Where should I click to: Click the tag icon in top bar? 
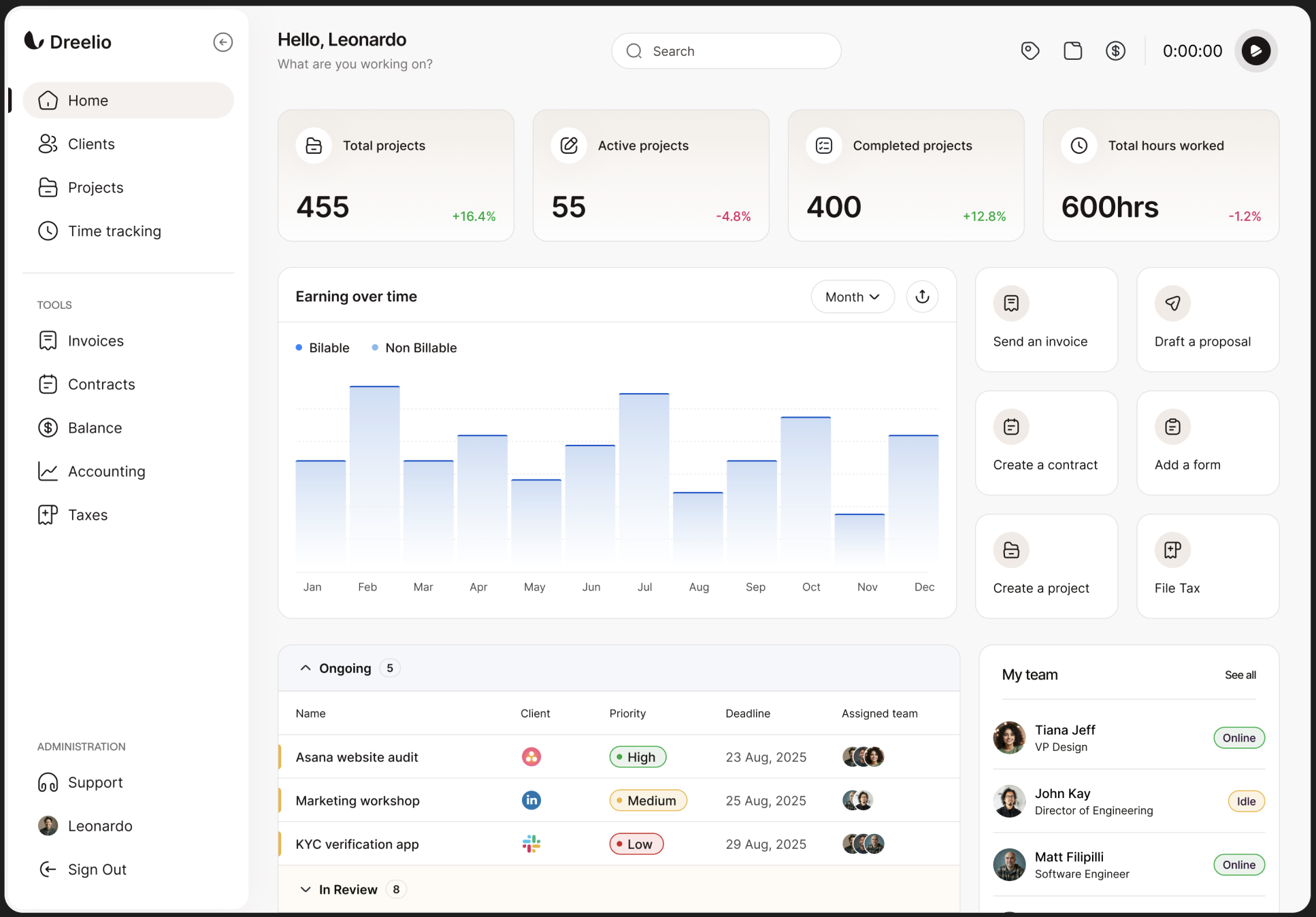point(1030,51)
